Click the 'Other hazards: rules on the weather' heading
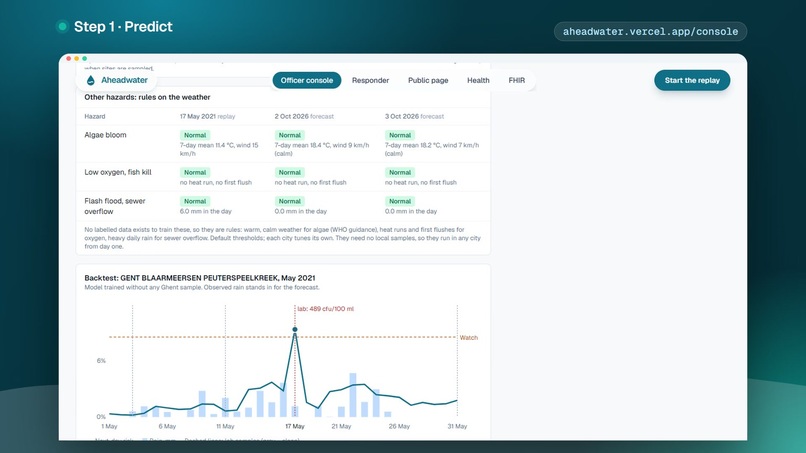The width and height of the screenshot is (806, 453). 147,97
